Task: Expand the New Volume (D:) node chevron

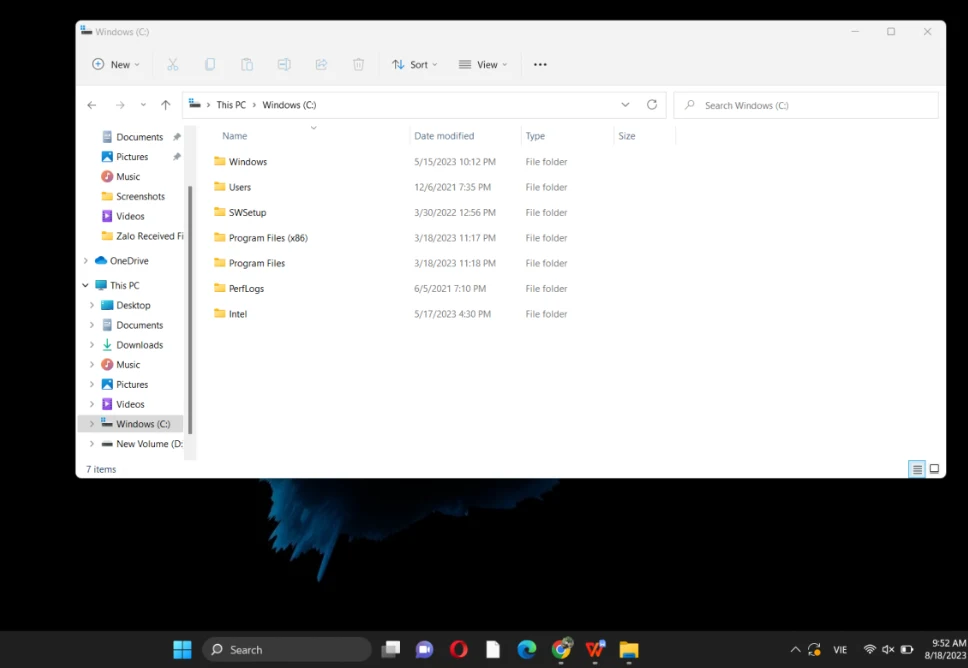Action: pyautogui.click(x=91, y=443)
